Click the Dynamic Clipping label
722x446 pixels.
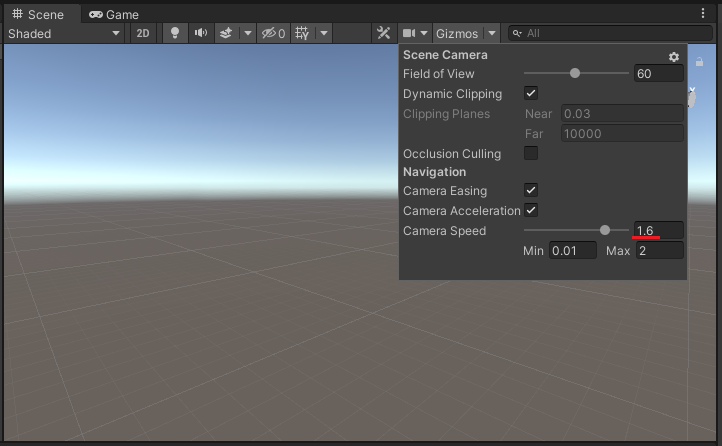(x=452, y=94)
